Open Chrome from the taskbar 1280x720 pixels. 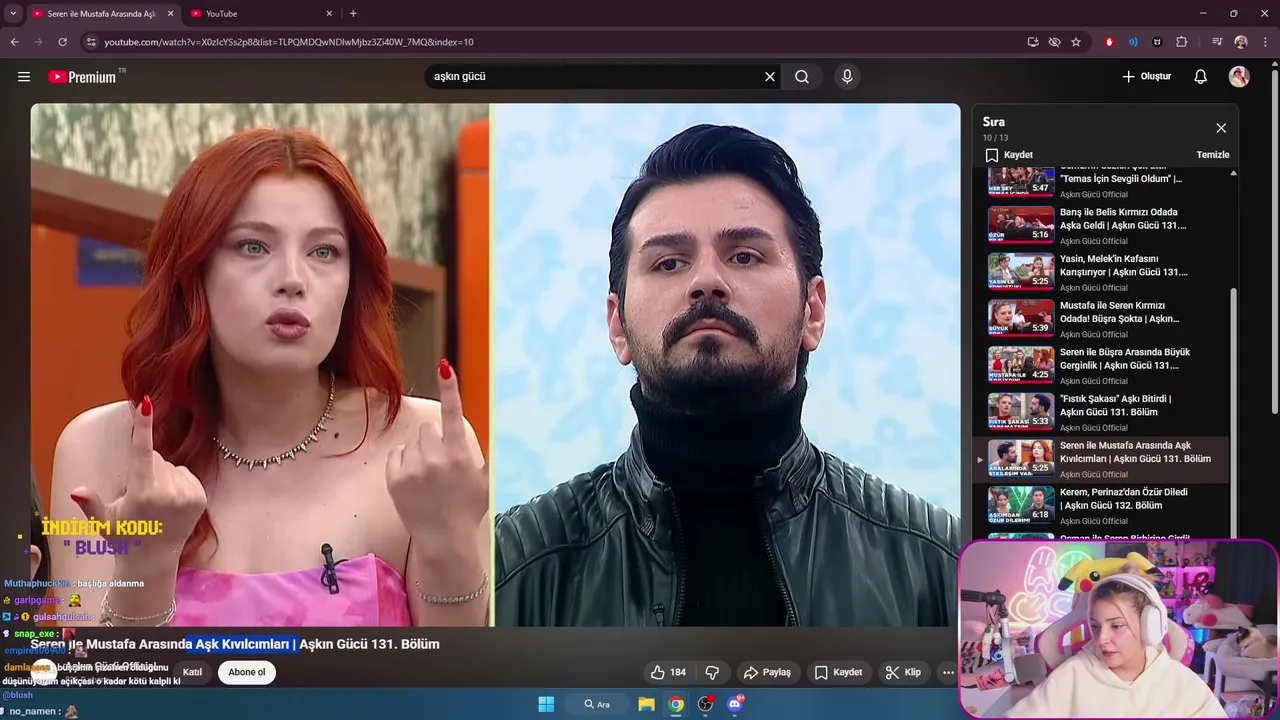pyautogui.click(x=676, y=704)
